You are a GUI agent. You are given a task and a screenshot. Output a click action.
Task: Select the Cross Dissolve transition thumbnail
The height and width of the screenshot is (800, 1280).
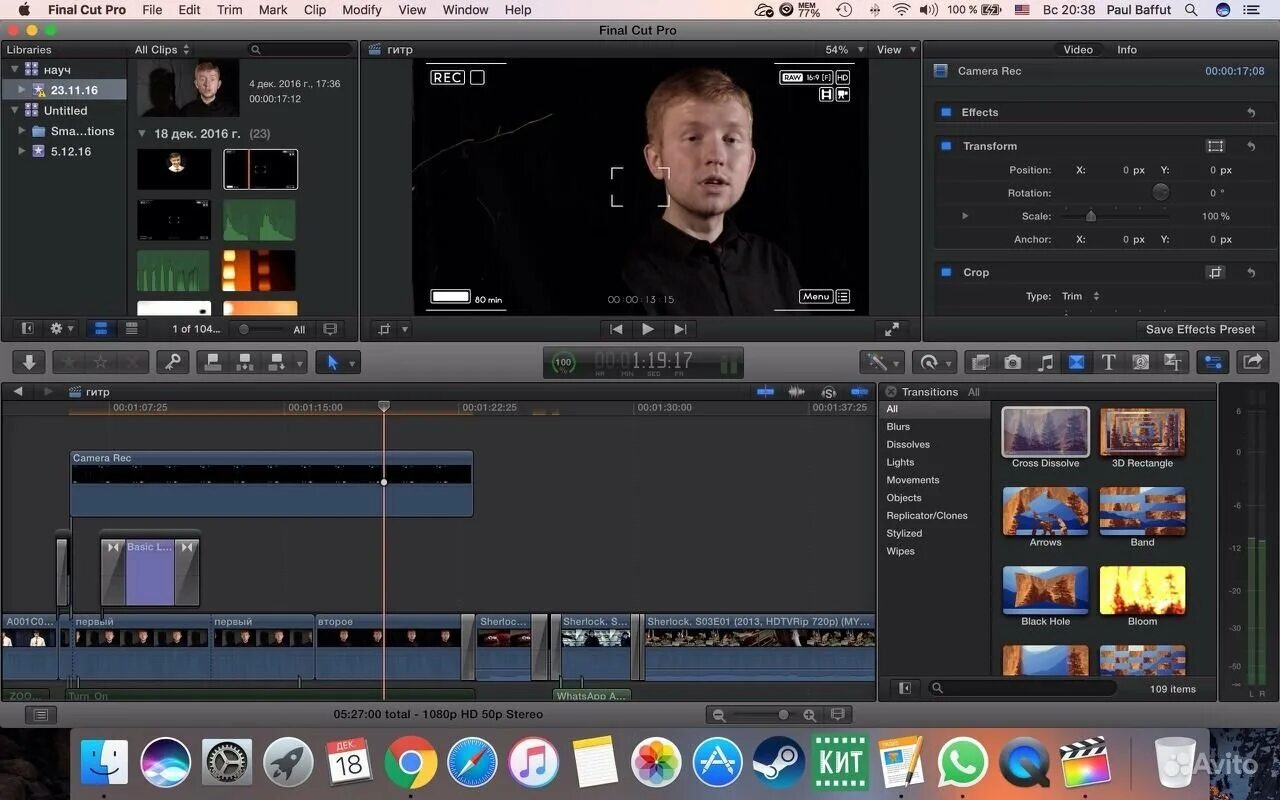point(1046,431)
